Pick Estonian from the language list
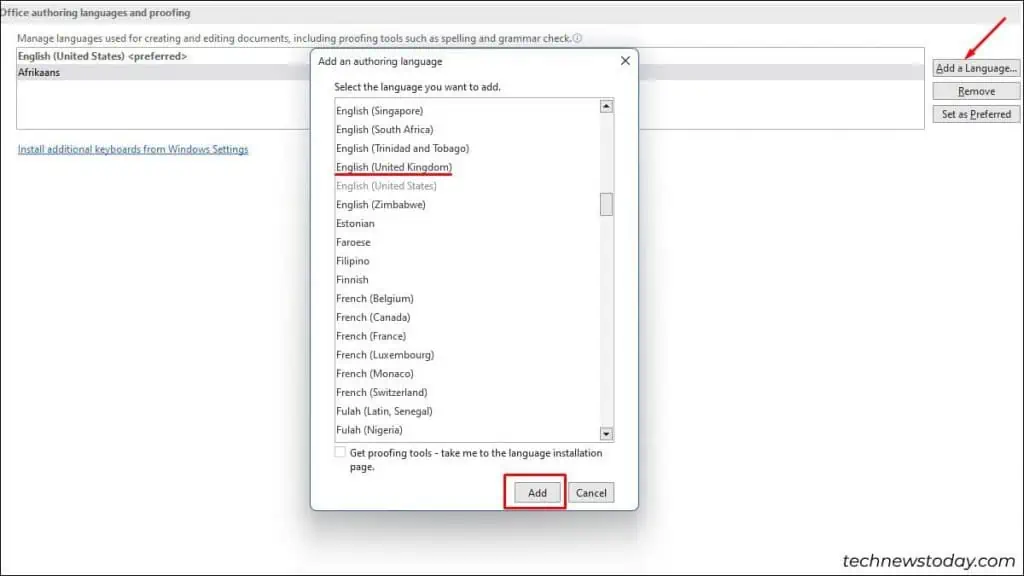Image resolution: width=1024 pixels, height=576 pixels. pos(356,223)
